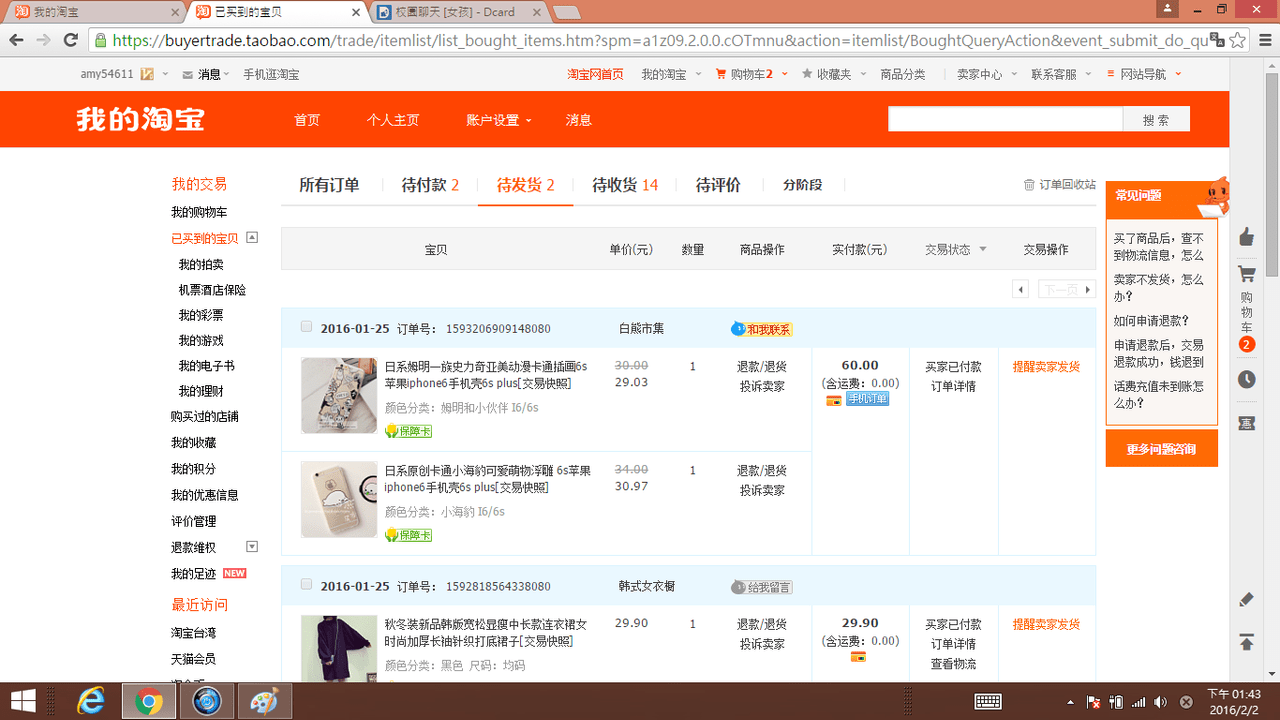Expand the 退款维权 sidebar section
This screenshot has width=1280, height=720.
pos(252,547)
